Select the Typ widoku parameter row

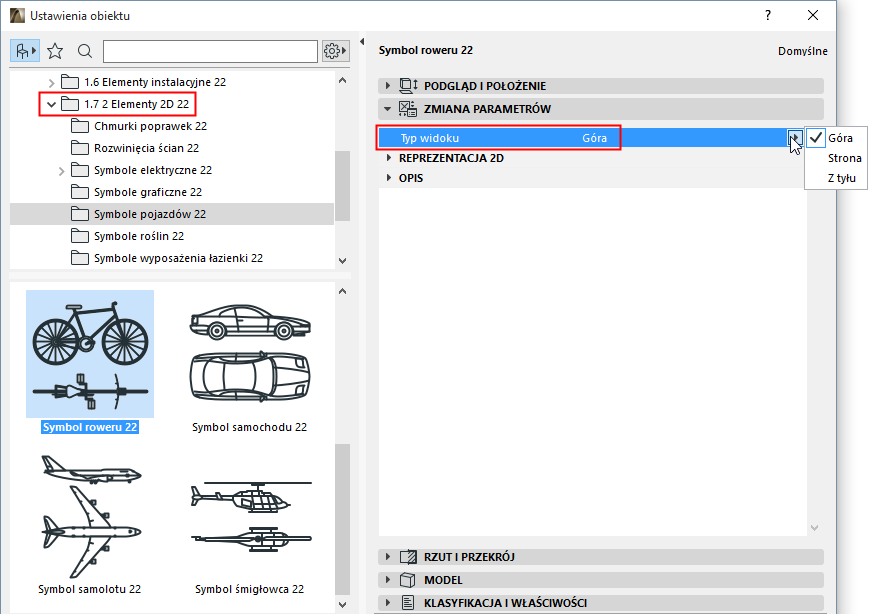591,138
